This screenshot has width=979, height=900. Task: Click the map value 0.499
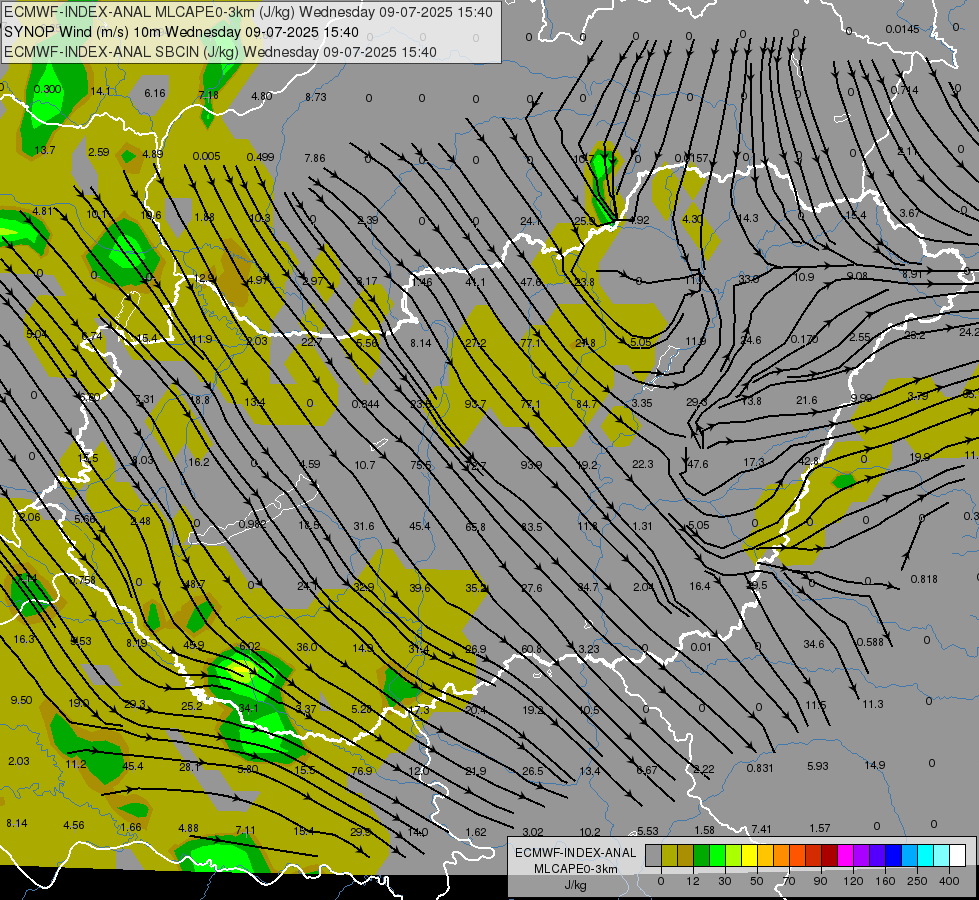[260, 157]
